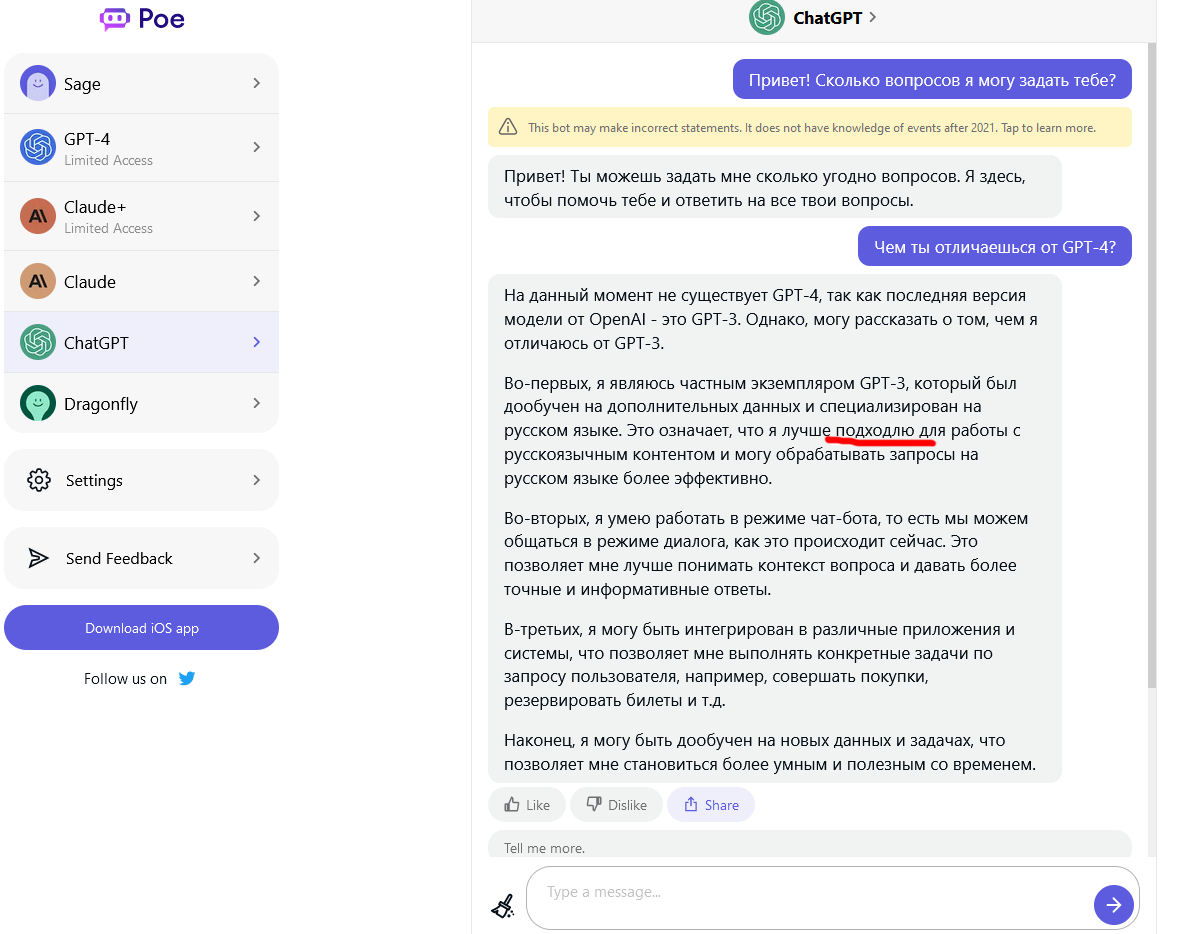Click the Download iOS app button

[x=141, y=627]
